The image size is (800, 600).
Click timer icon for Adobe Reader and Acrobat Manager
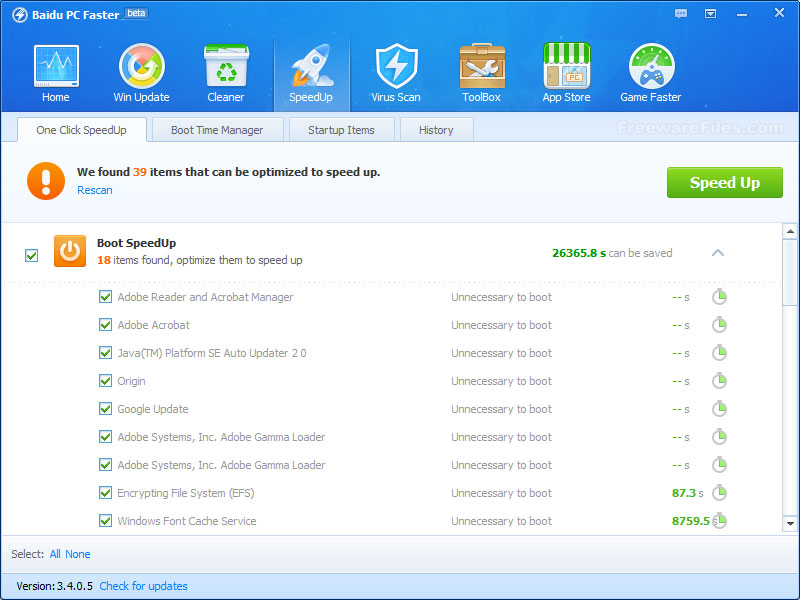719,296
